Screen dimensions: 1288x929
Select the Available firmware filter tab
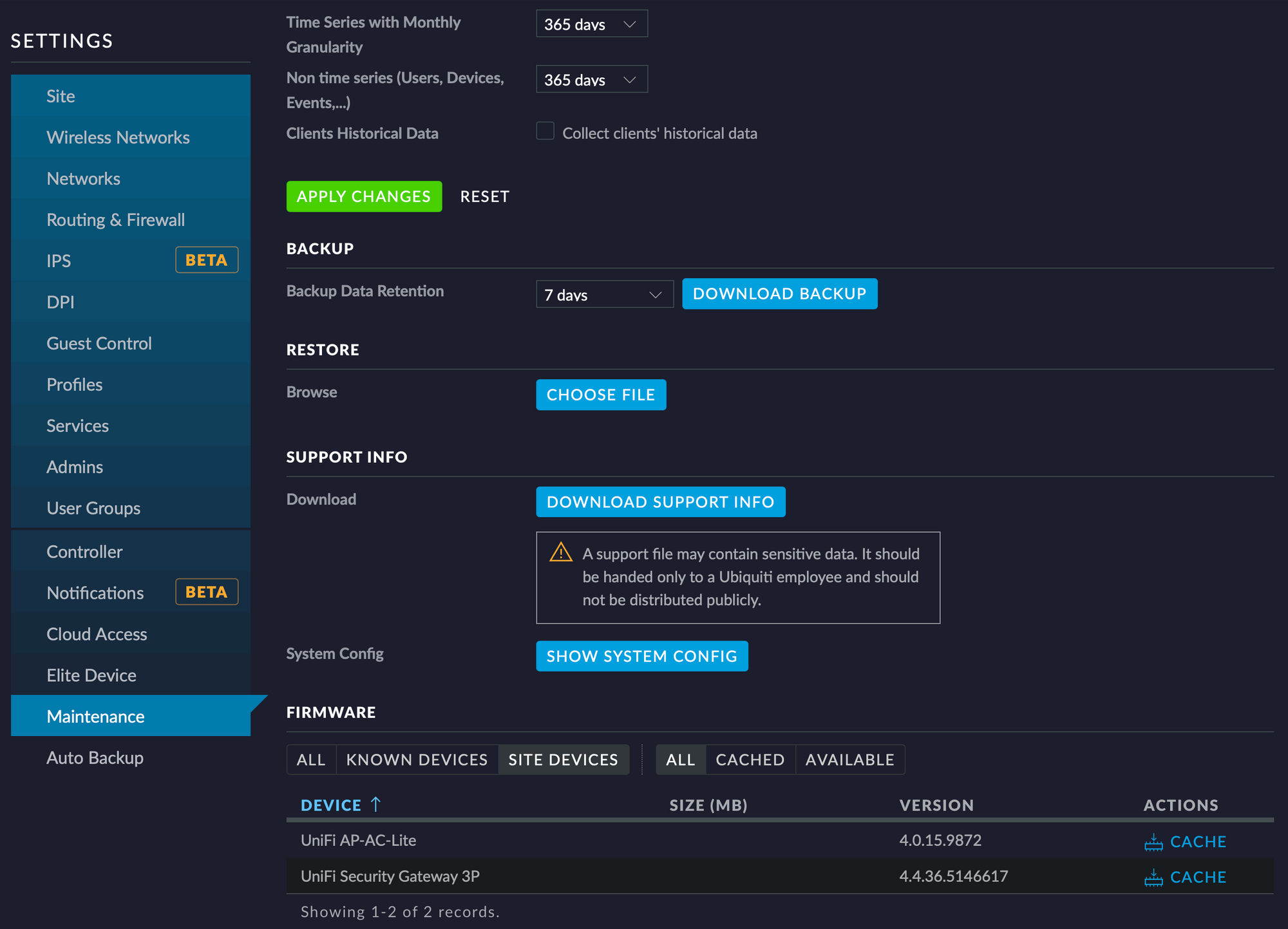(x=849, y=760)
